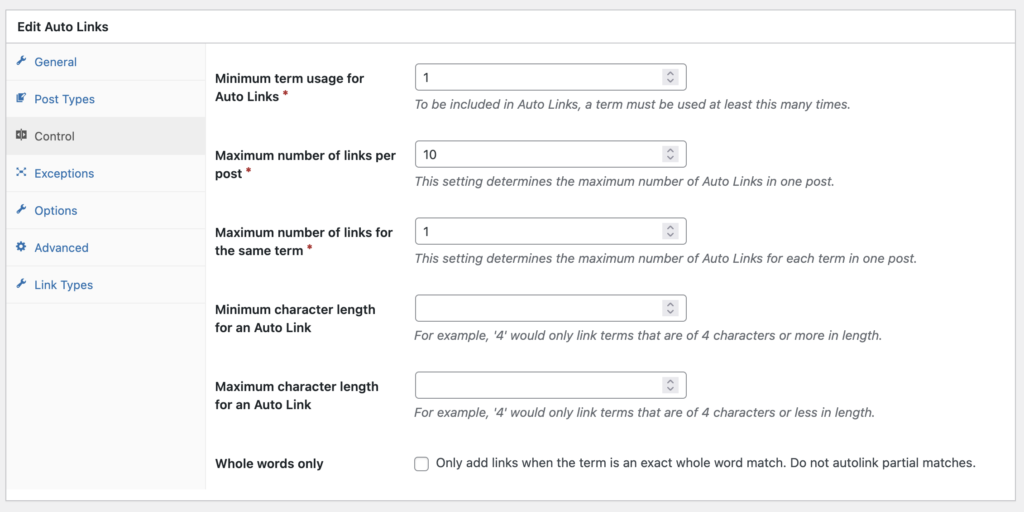
Task: Click the Control tab icon
Action: 21,135
